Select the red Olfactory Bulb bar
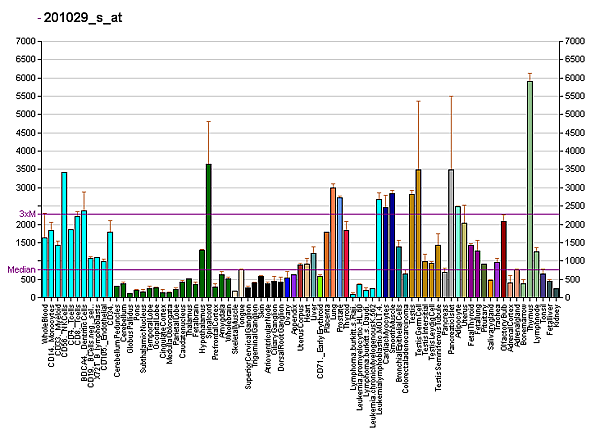The height and width of the screenshot is (434, 600). click(503, 260)
